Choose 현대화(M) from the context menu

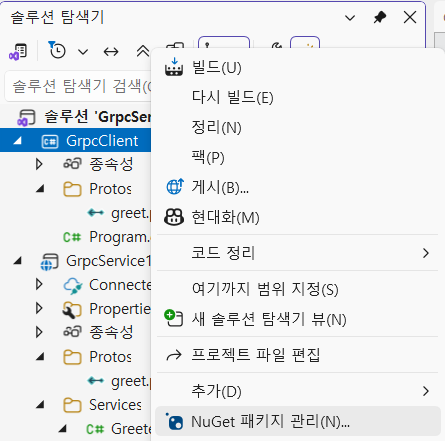(297, 217)
